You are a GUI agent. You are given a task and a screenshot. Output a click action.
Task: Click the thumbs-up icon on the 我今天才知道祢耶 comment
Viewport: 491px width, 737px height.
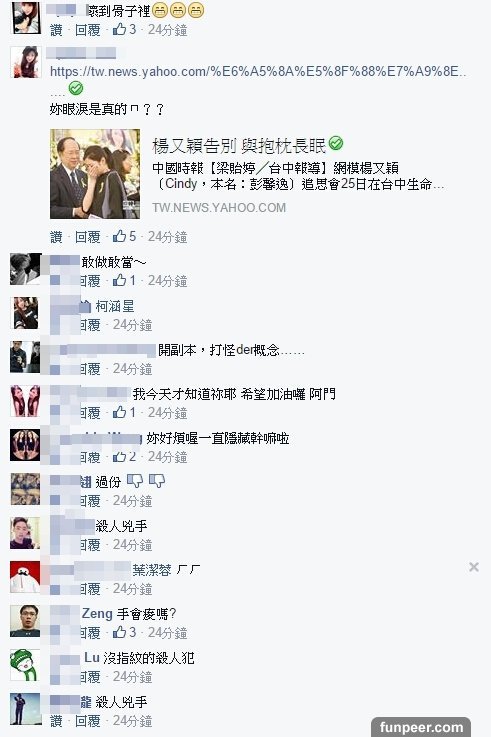click(x=119, y=412)
